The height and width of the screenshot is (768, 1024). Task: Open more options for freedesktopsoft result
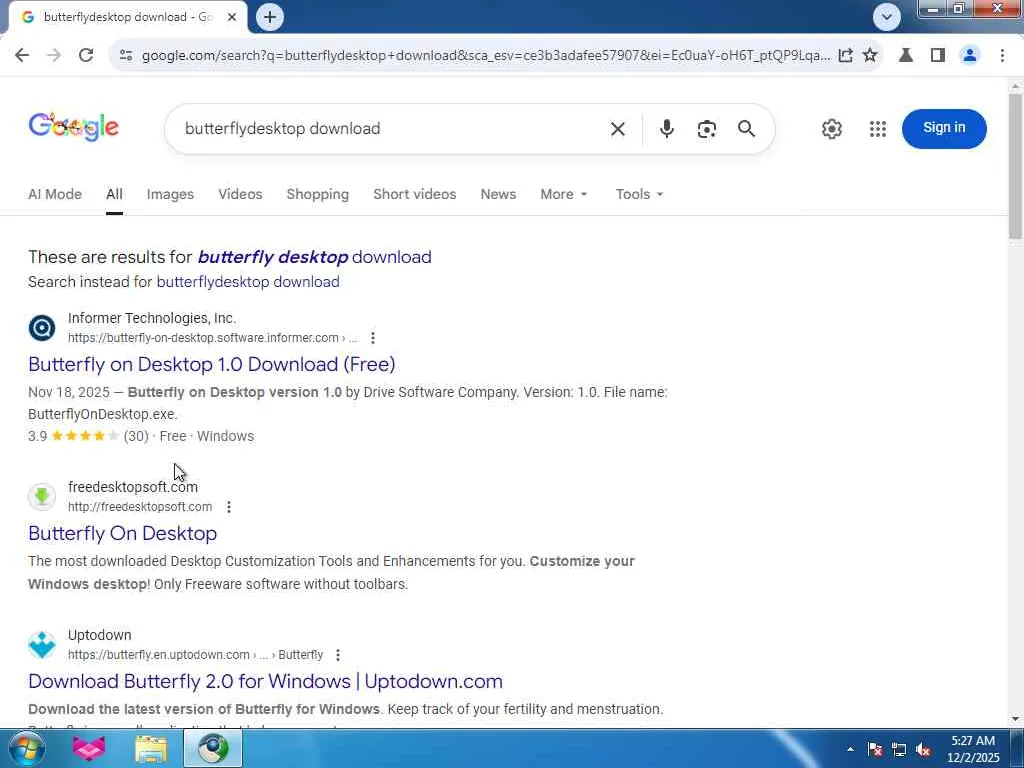(x=229, y=507)
